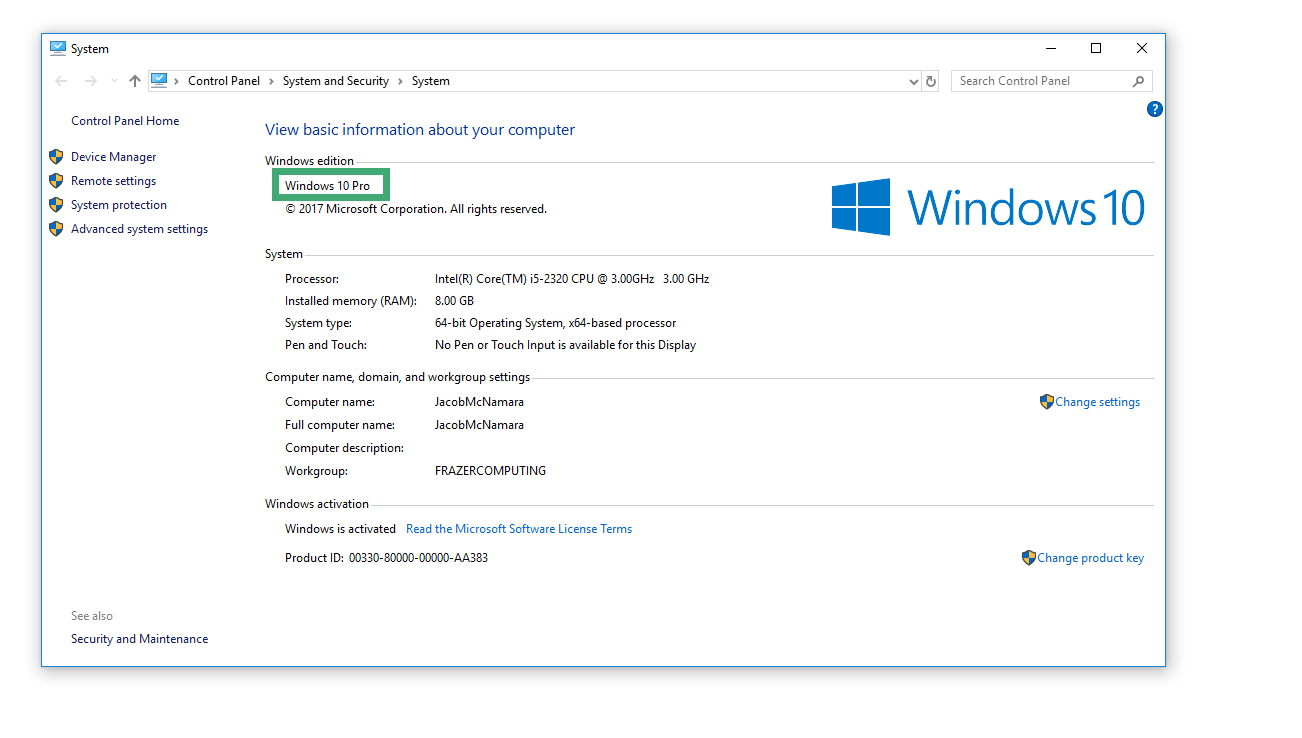
Task: Open Advanced system settings link
Action: click(140, 229)
